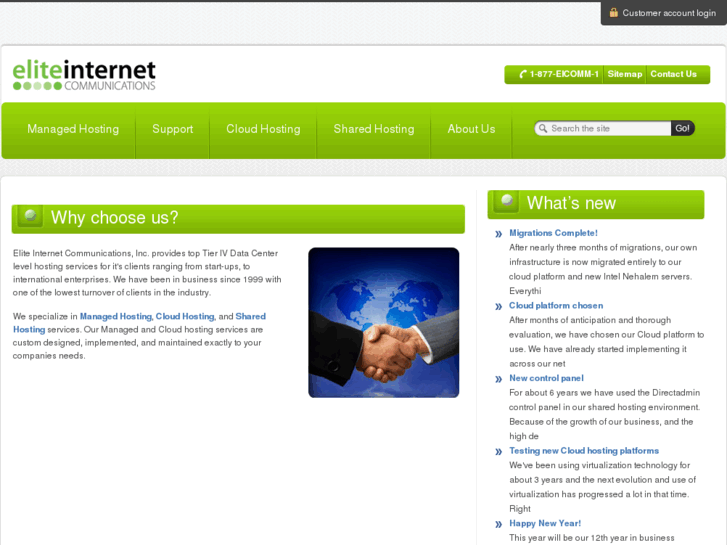Select the About Us nav item
727x545 pixels.
click(471, 129)
